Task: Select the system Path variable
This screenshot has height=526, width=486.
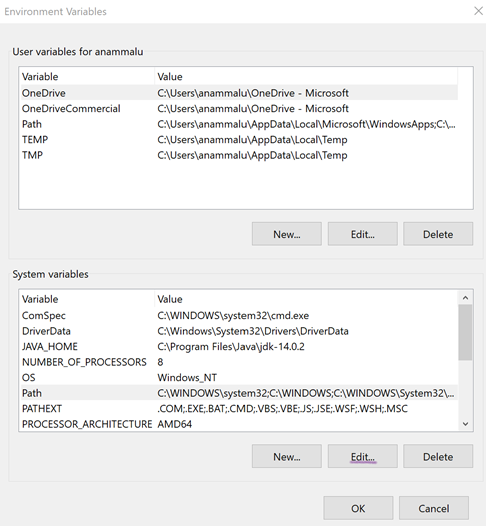Action: [239, 393]
